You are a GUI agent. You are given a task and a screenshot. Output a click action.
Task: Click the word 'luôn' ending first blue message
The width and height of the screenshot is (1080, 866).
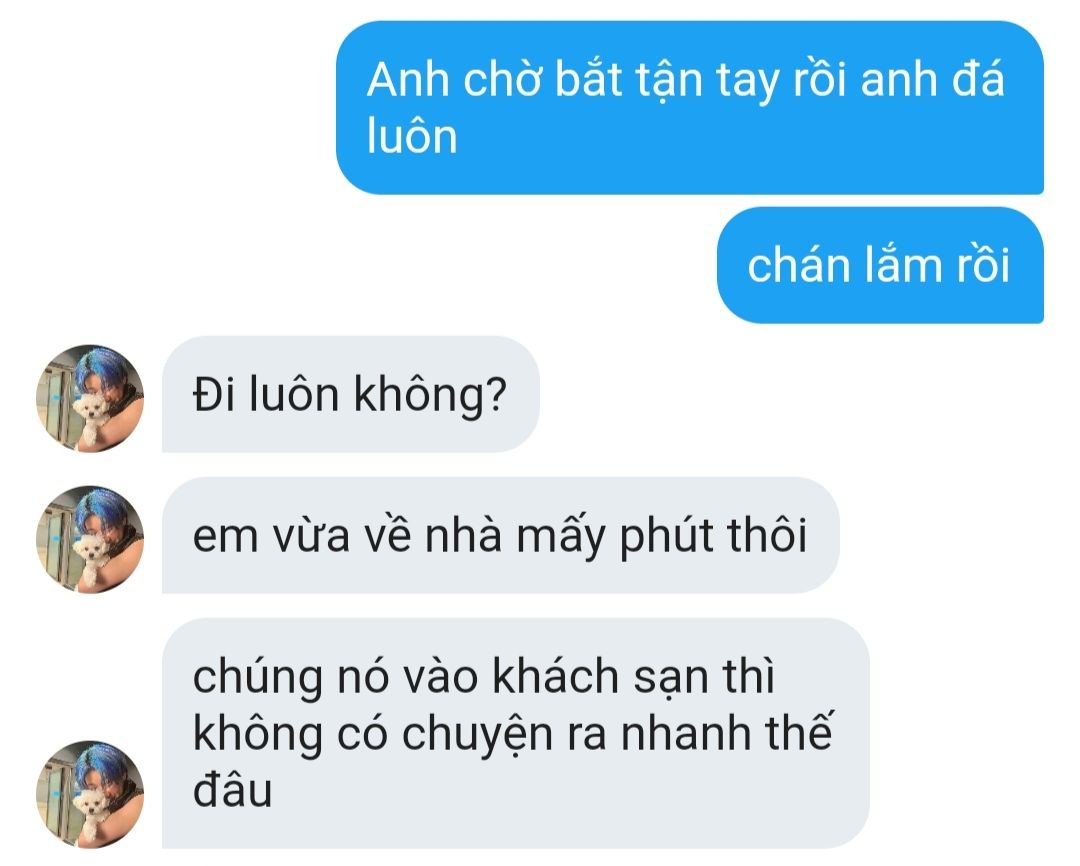pos(412,136)
